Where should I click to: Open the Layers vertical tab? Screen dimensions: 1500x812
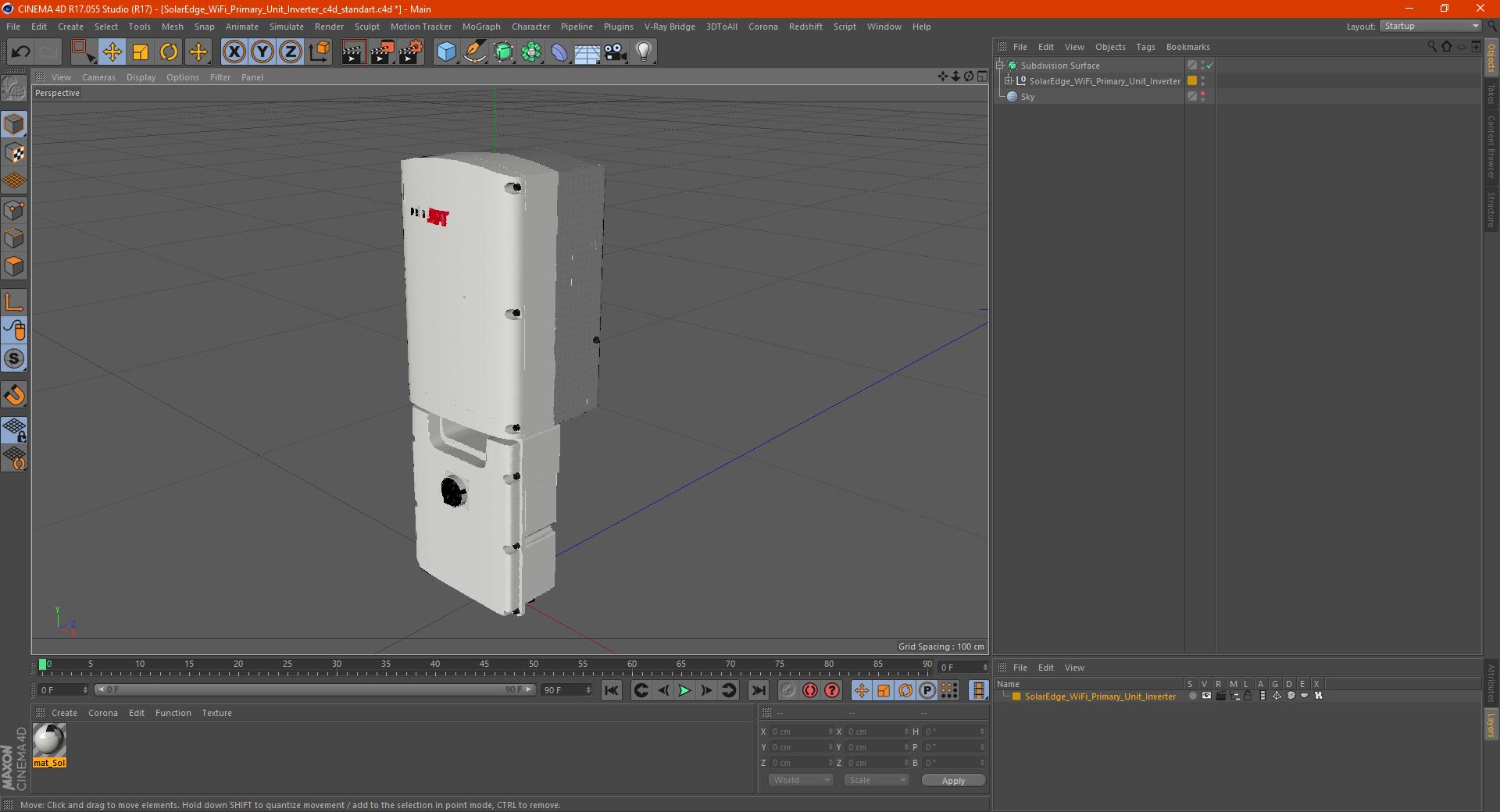(1491, 725)
